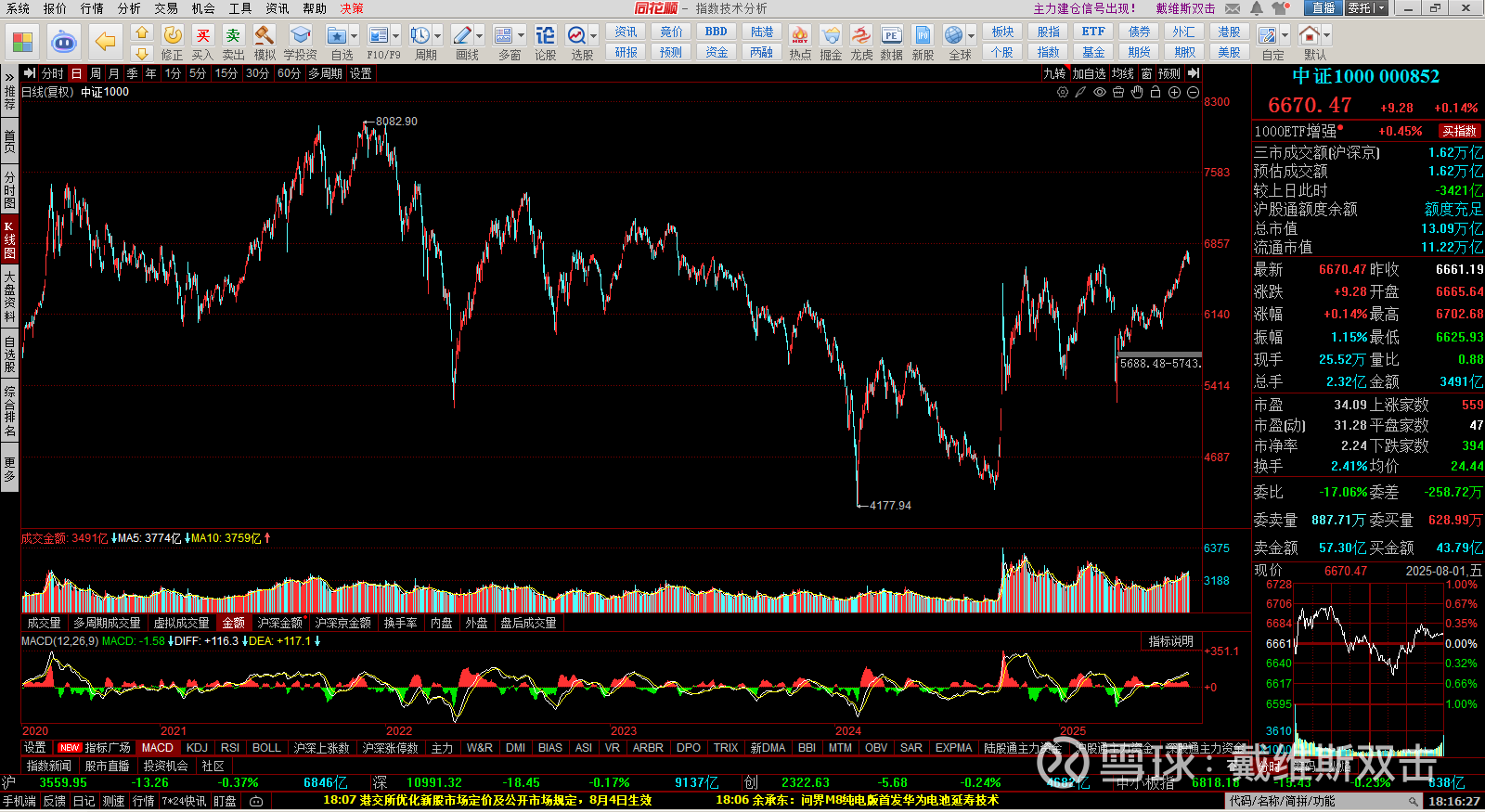Open the 新股 IPO icon
1485x812 pixels.
923,35
